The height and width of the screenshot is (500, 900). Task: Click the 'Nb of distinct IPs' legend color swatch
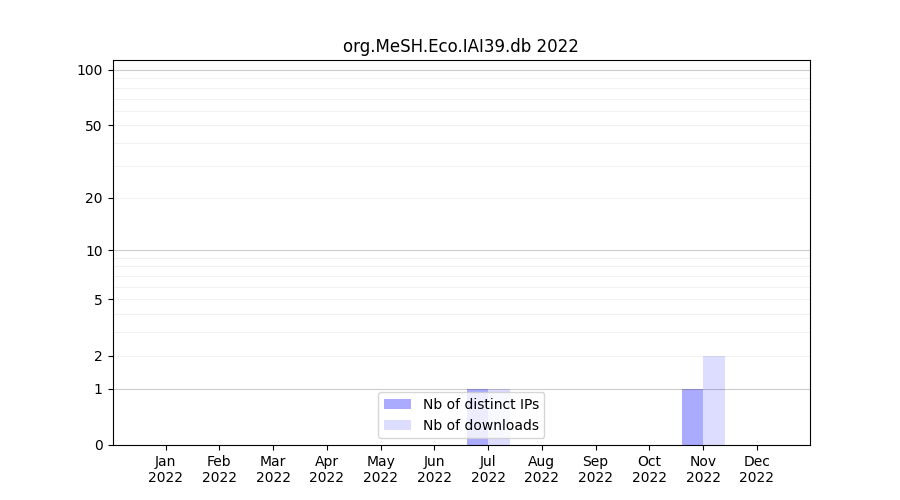397,404
